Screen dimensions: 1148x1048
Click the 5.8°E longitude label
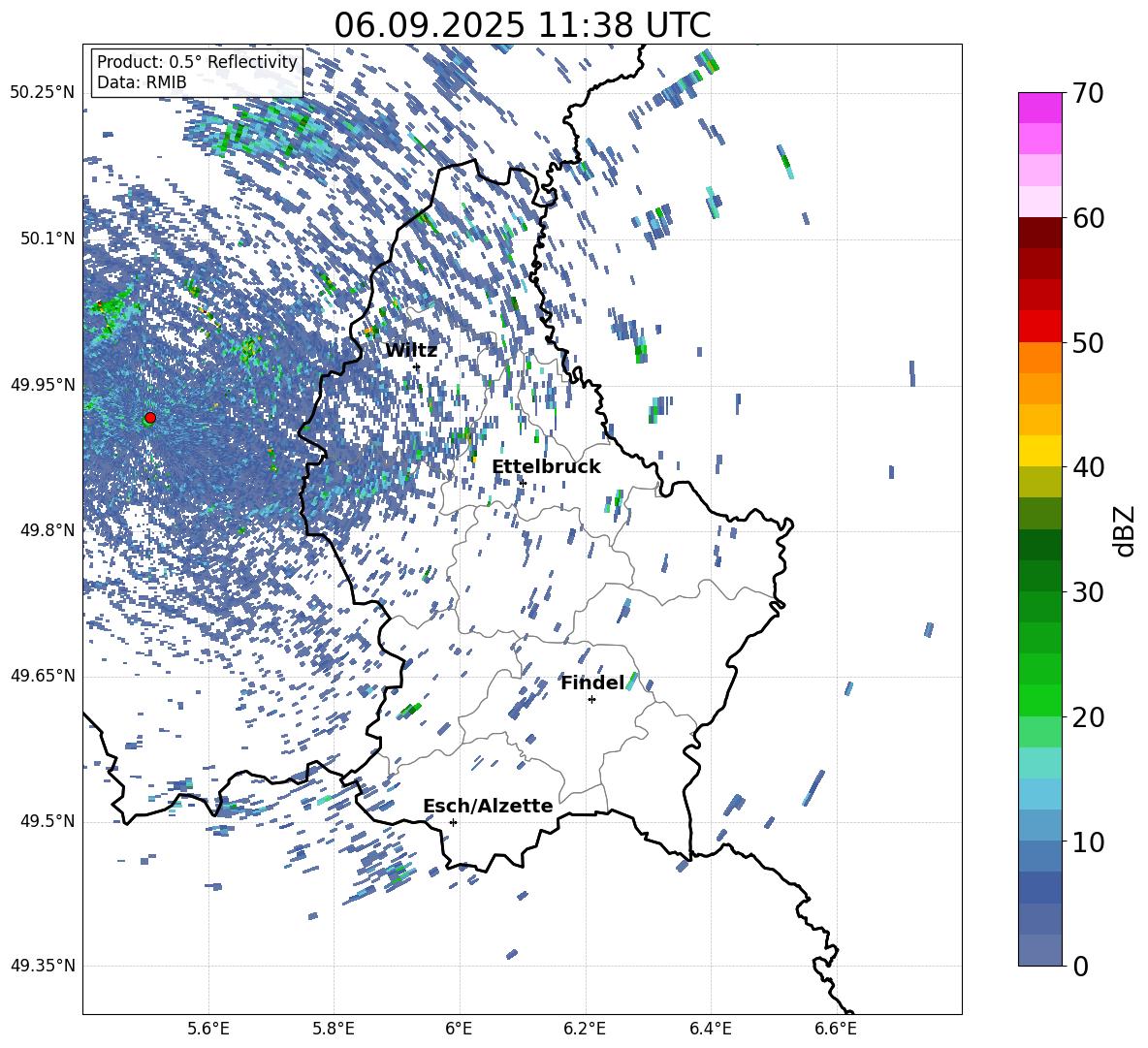click(x=334, y=1029)
